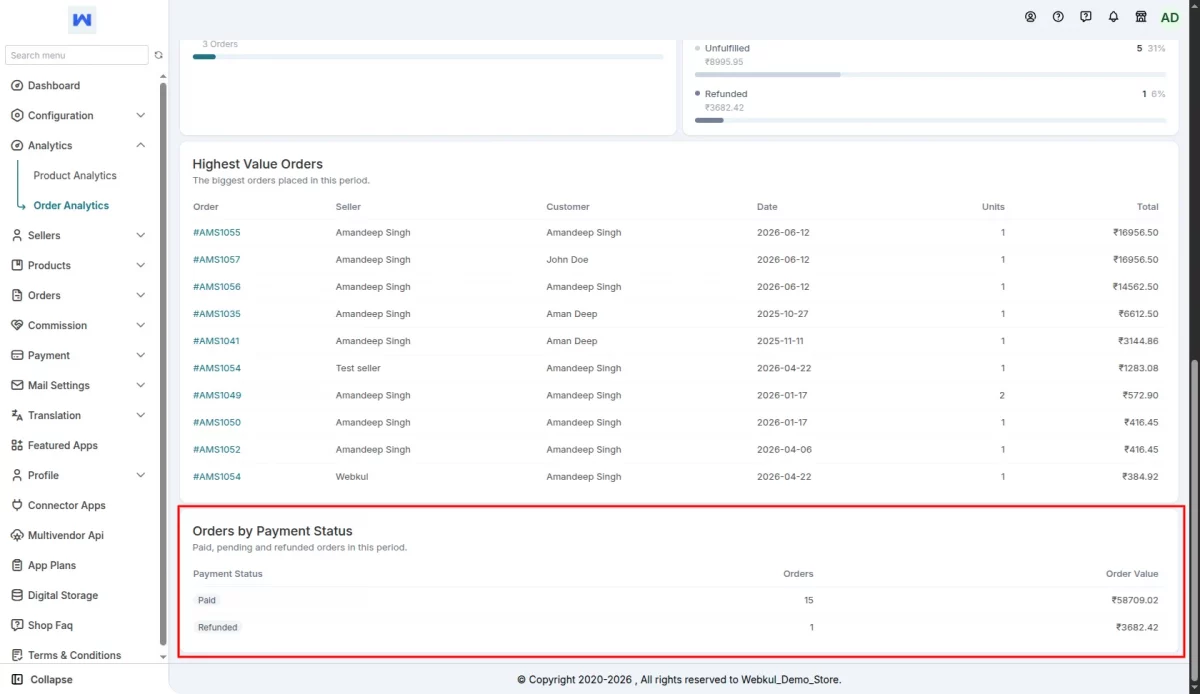Open Shop Faq via its question icon
The height and width of the screenshot is (694, 1200).
pyautogui.click(x=17, y=626)
